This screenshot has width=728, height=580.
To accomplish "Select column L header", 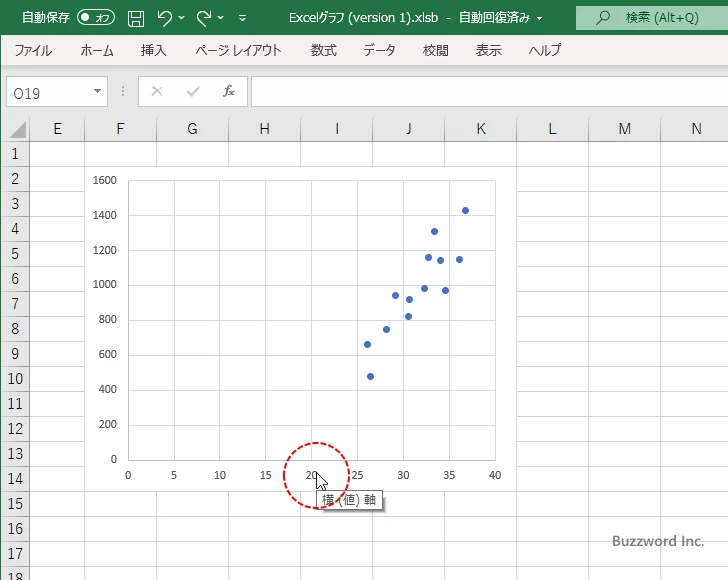I will pyautogui.click(x=552, y=129).
